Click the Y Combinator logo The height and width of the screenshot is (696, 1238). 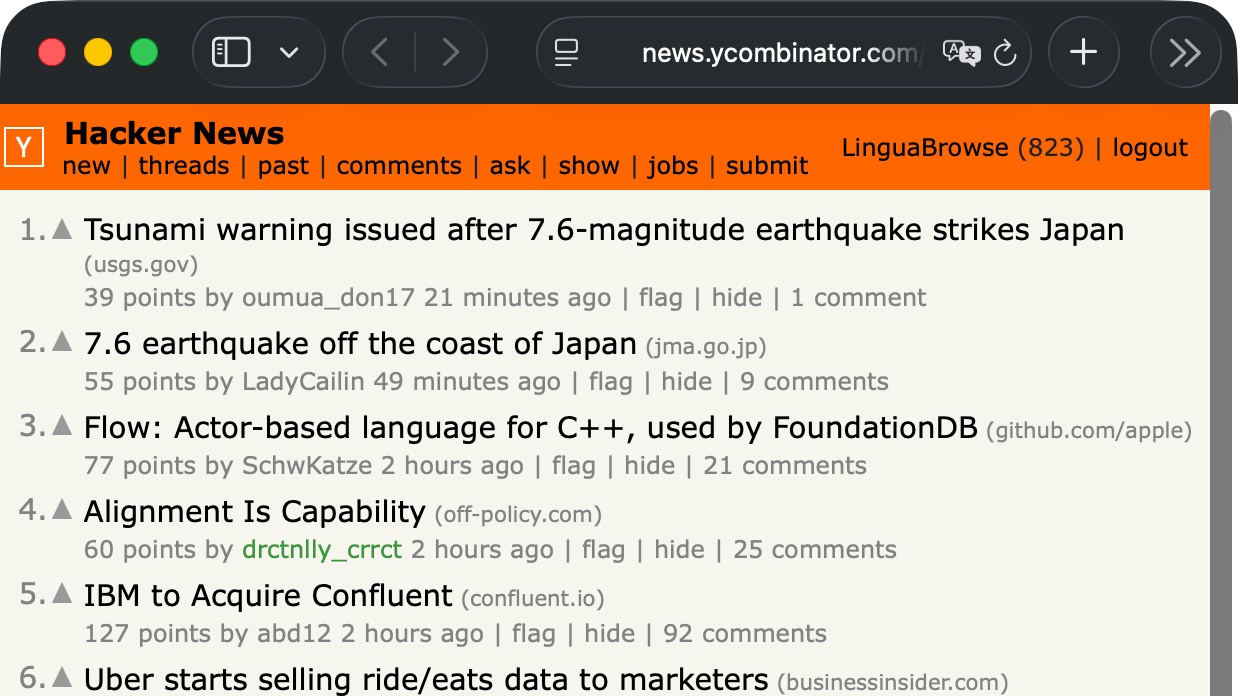24,148
